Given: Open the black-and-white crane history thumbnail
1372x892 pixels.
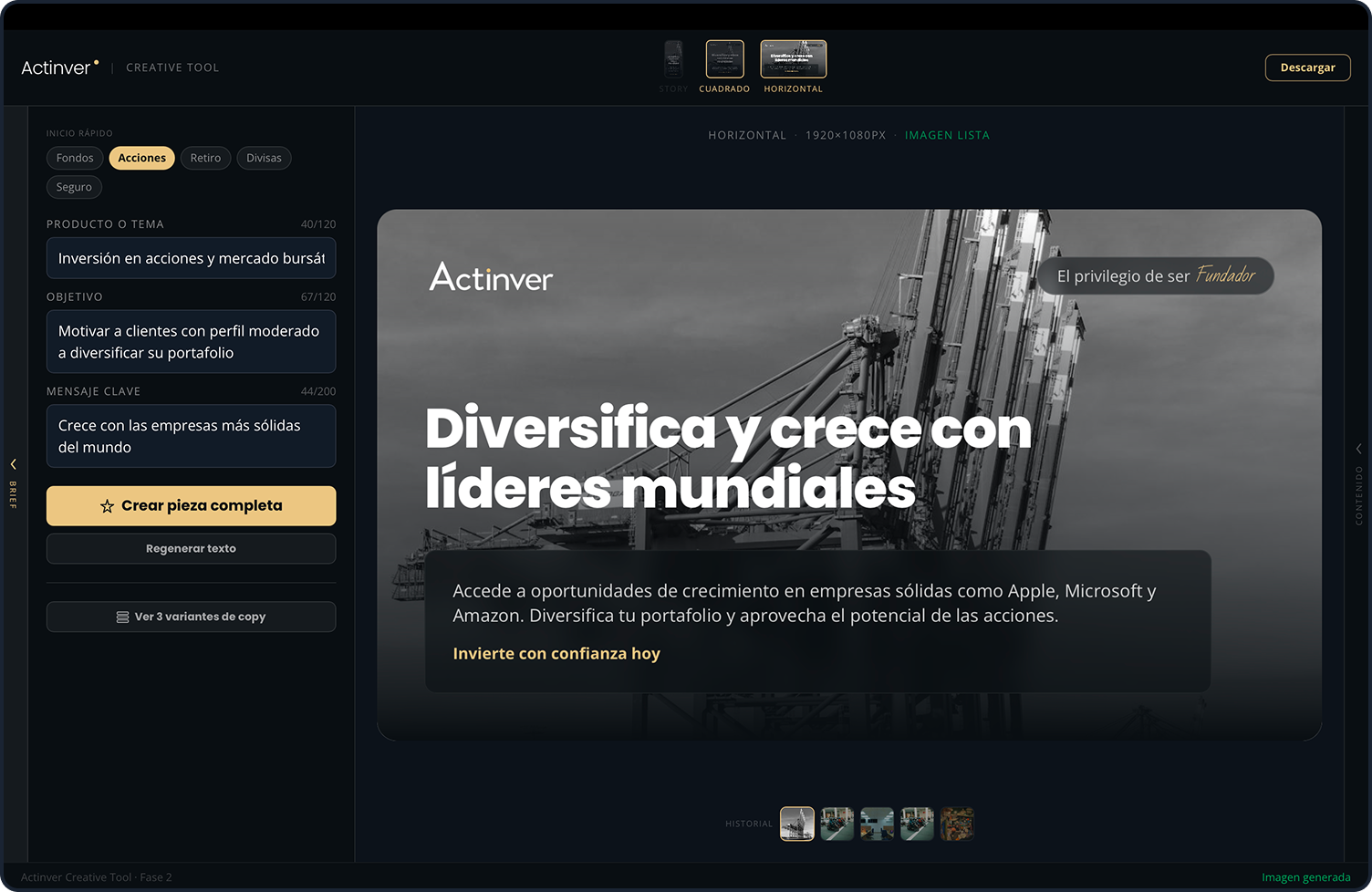Looking at the screenshot, I should (796, 824).
